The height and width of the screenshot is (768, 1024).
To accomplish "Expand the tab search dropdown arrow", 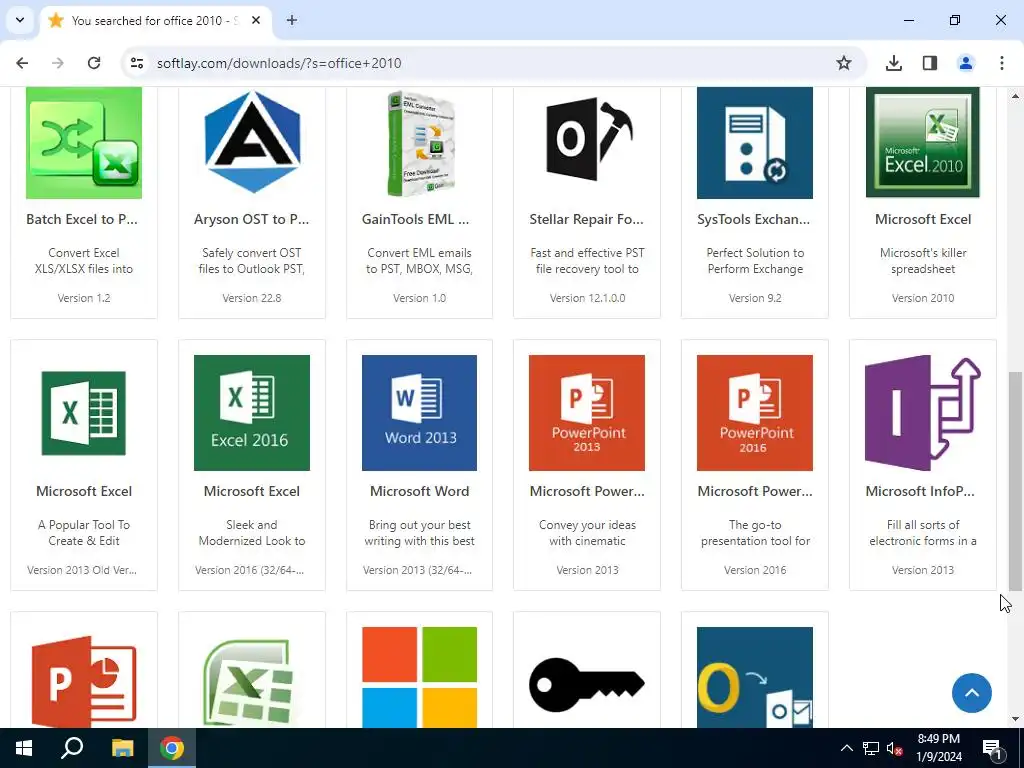I will tap(20, 20).
